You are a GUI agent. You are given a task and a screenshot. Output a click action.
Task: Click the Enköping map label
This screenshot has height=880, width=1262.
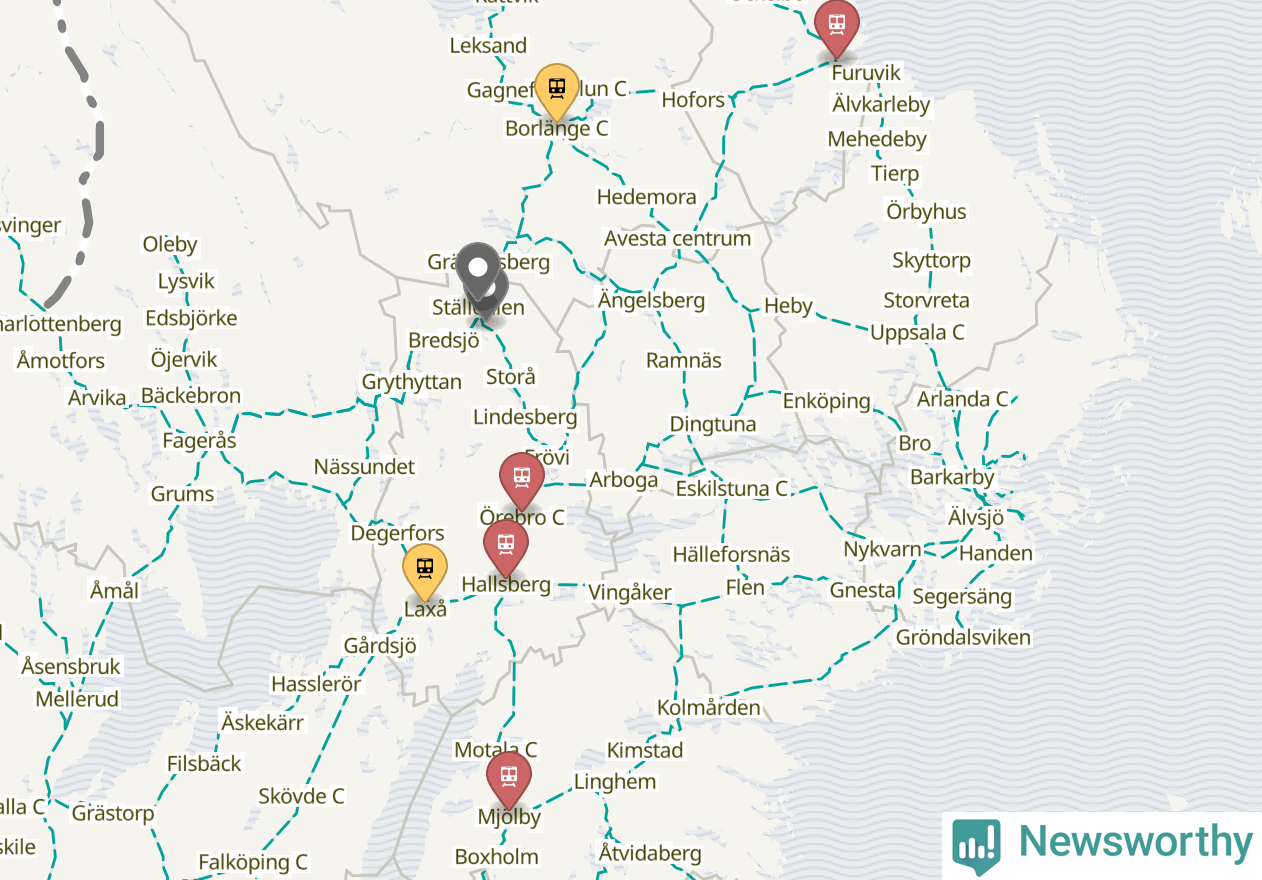click(826, 401)
